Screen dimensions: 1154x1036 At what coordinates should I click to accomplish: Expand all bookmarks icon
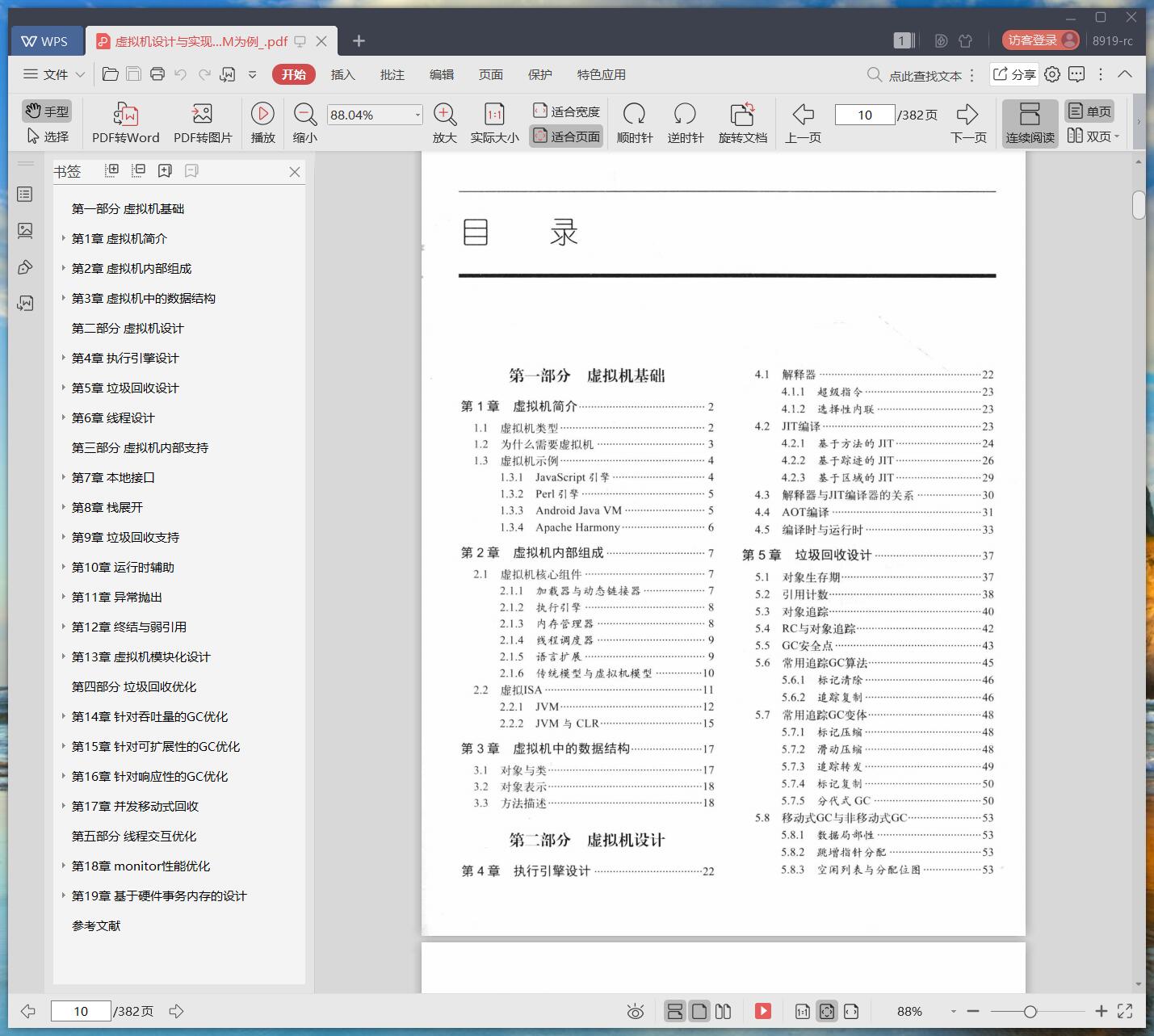pos(112,170)
